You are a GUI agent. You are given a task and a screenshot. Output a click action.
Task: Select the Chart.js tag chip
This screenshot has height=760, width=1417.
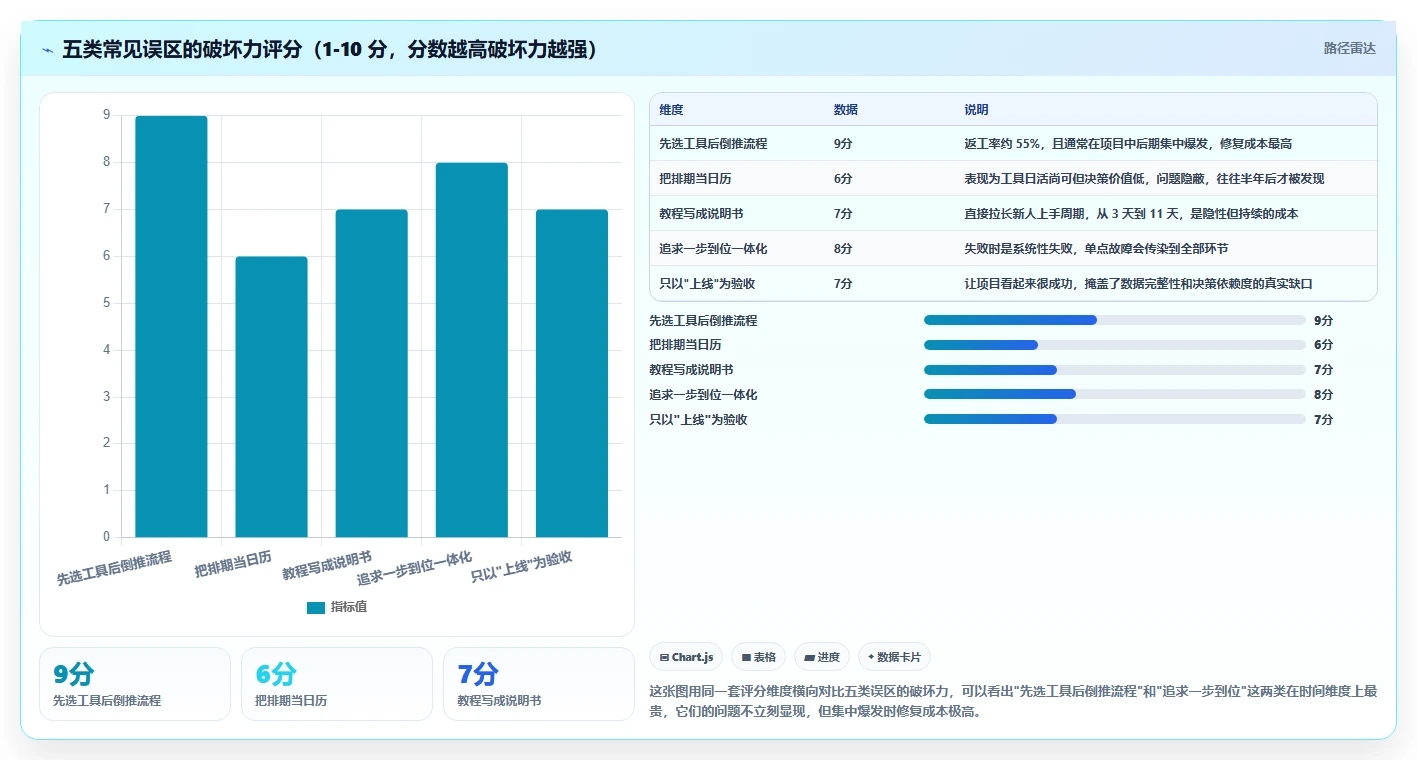[x=686, y=657]
